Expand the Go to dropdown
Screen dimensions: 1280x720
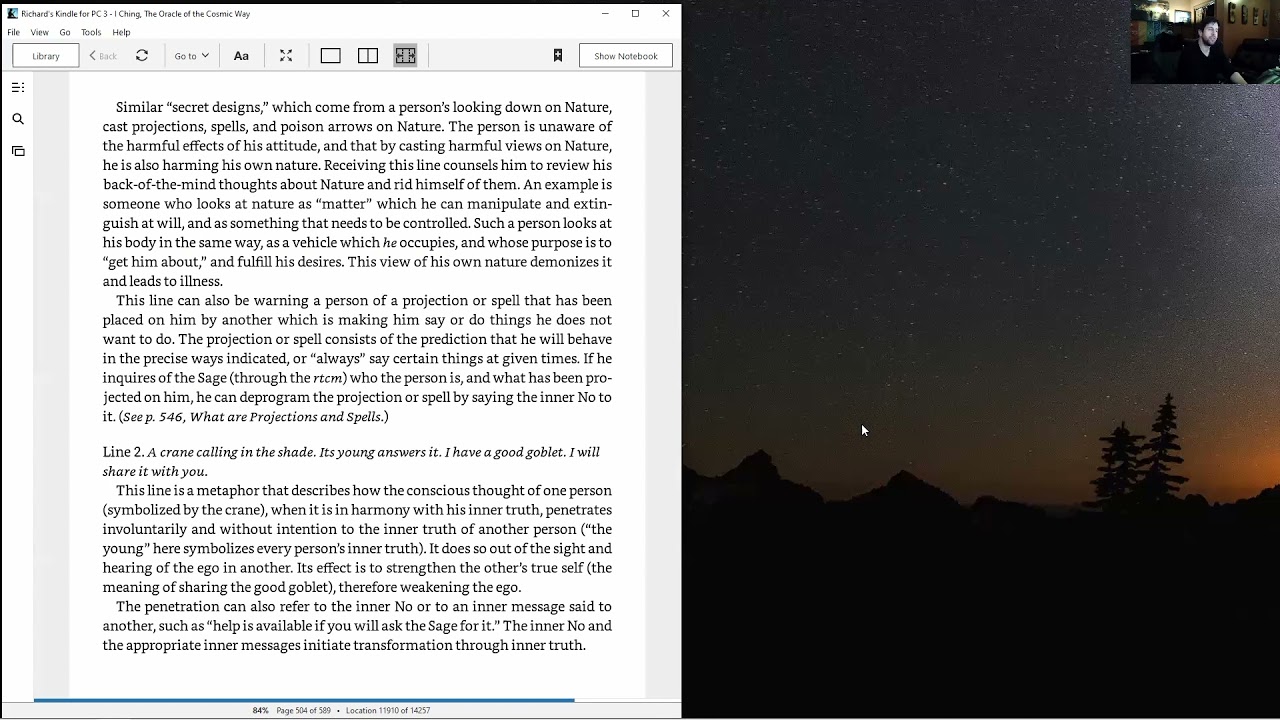point(191,56)
